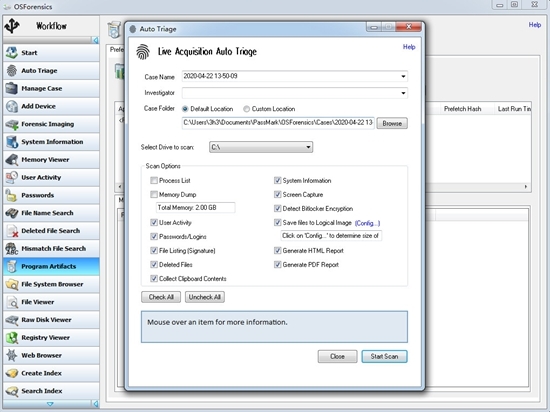The width and height of the screenshot is (550, 412).
Task: Click the fingerprint icon in Live Acquisition header
Action: (143, 52)
